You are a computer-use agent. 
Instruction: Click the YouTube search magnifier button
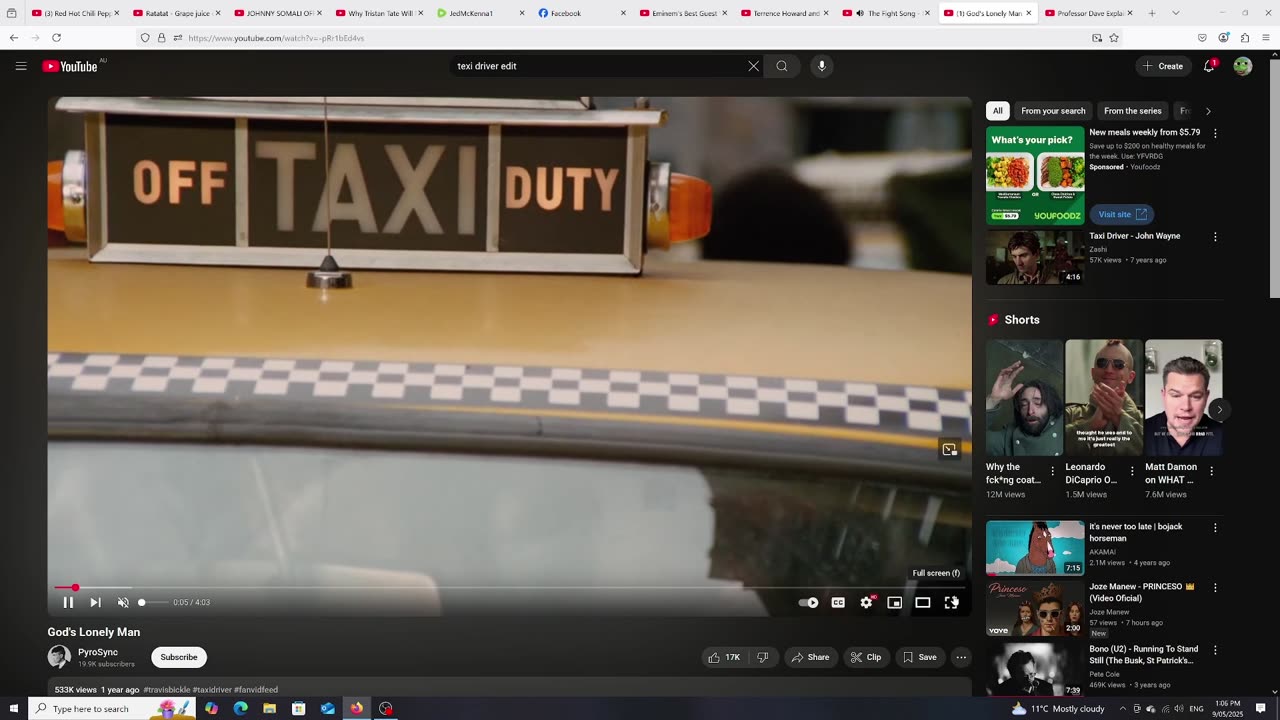(782, 66)
